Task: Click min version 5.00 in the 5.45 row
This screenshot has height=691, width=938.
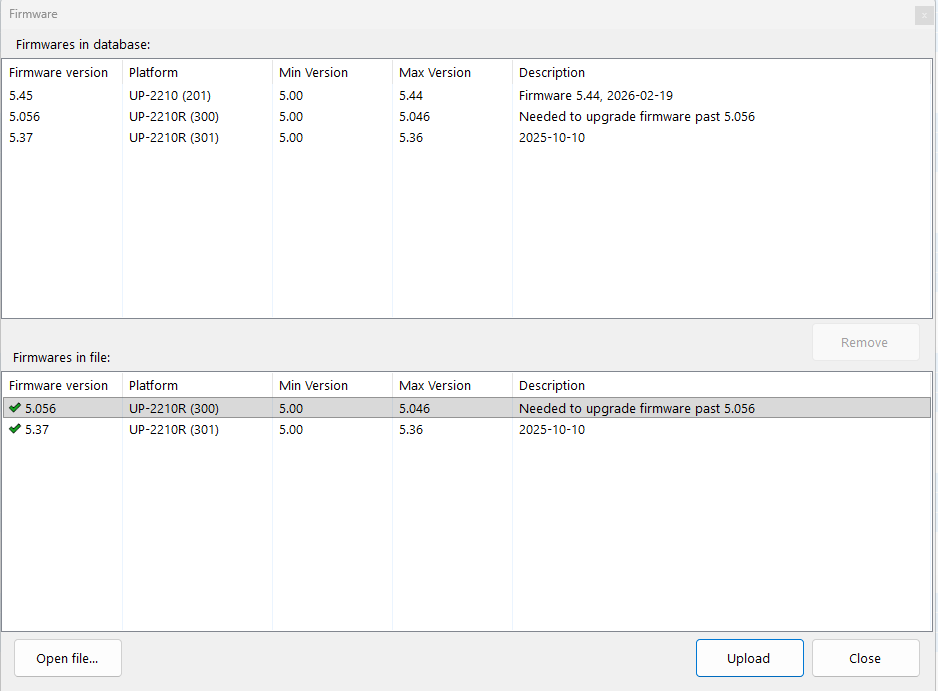Action: pos(291,96)
